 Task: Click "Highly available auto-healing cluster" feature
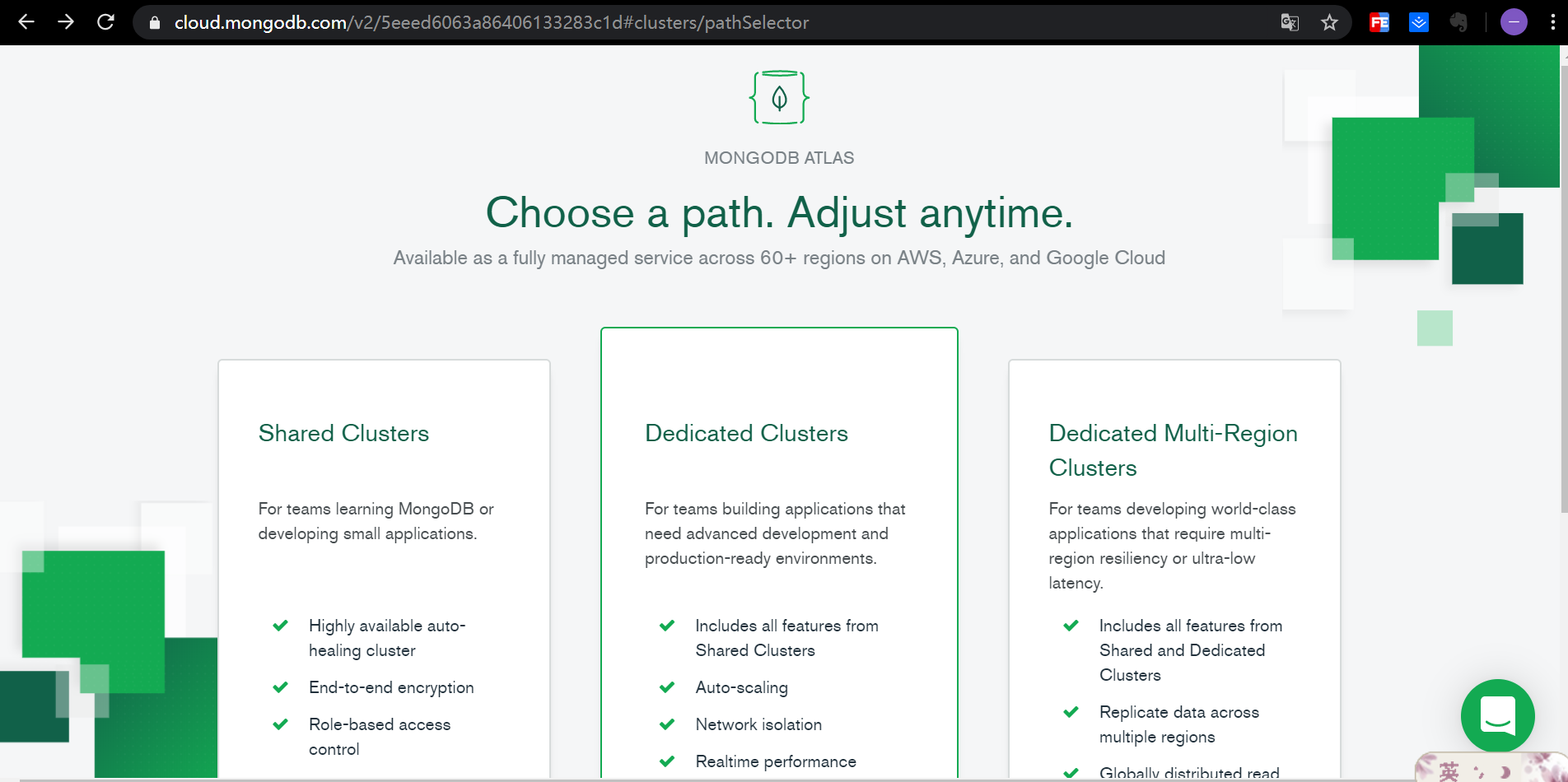tap(387, 638)
